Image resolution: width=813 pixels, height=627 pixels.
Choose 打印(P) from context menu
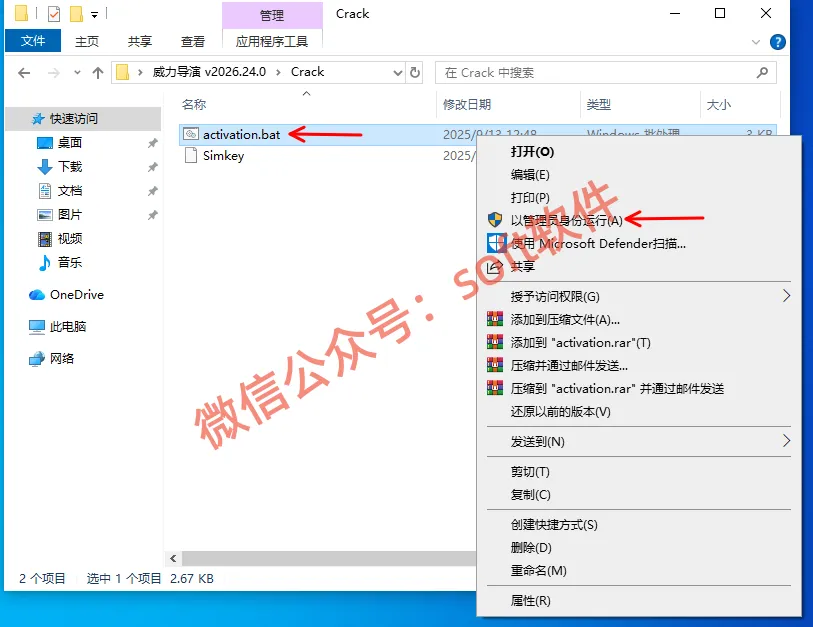pyautogui.click(x=639, y=198)
